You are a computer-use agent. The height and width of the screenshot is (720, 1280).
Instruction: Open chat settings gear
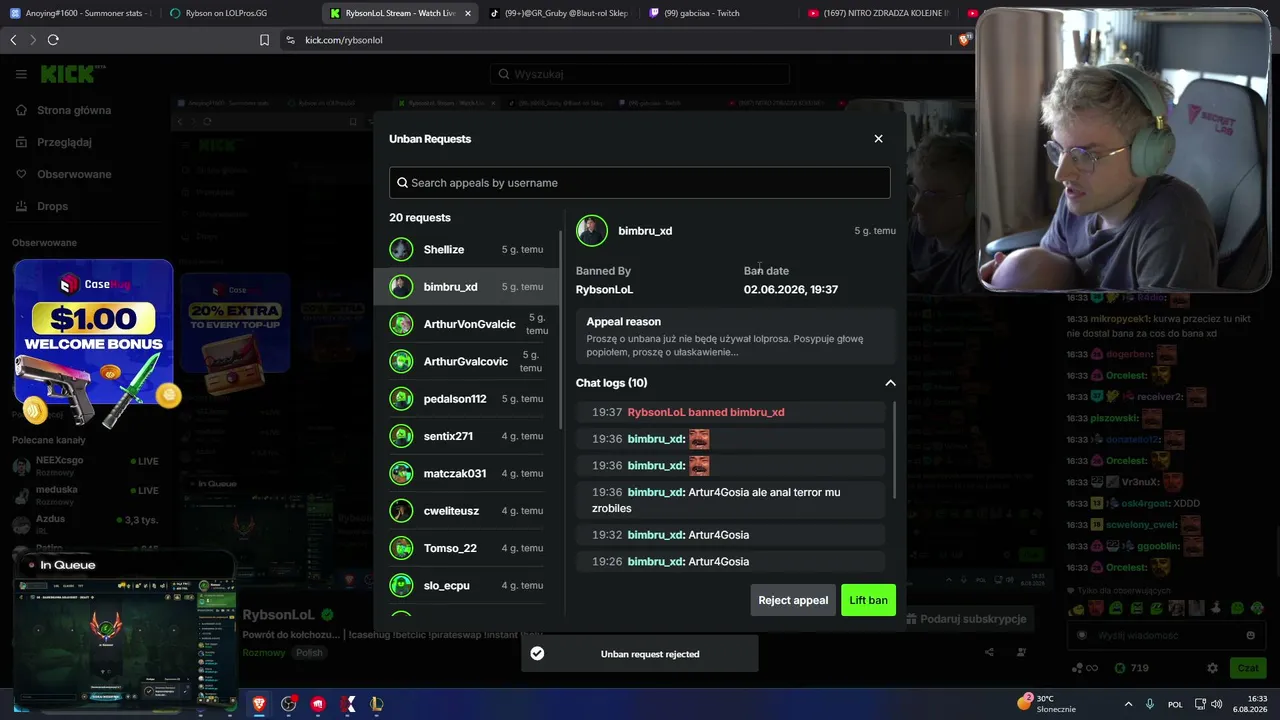click(x=1212, y=668)
